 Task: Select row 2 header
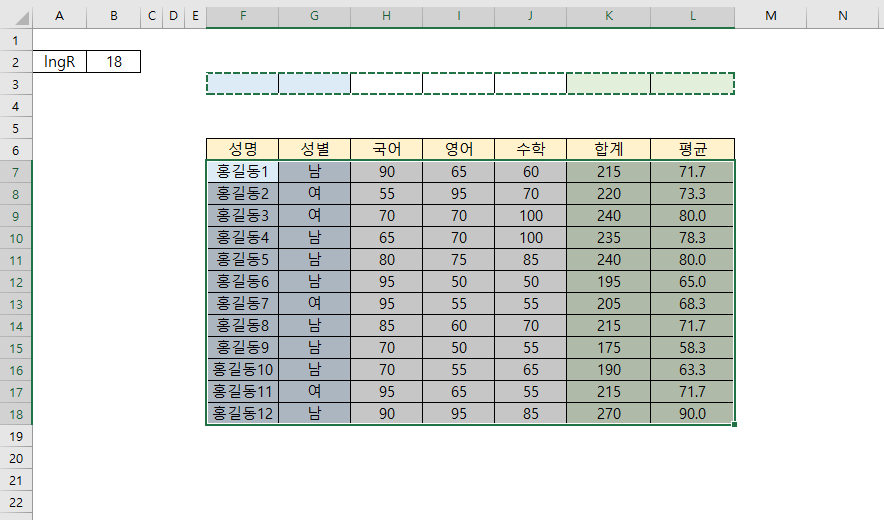coord(16,62)
